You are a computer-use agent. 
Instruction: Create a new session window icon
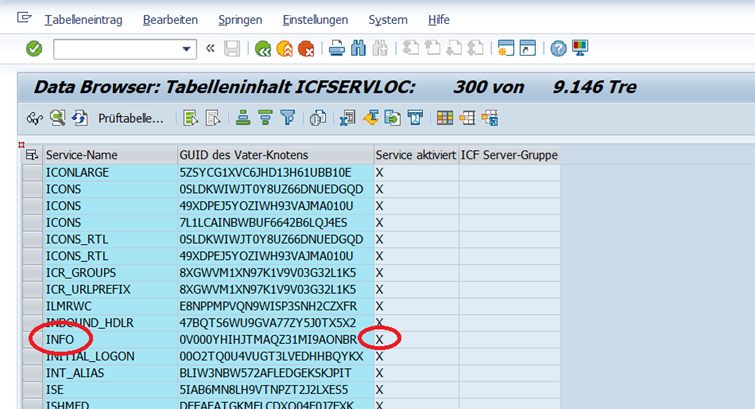pyautogui.click(x=506, y=49)
